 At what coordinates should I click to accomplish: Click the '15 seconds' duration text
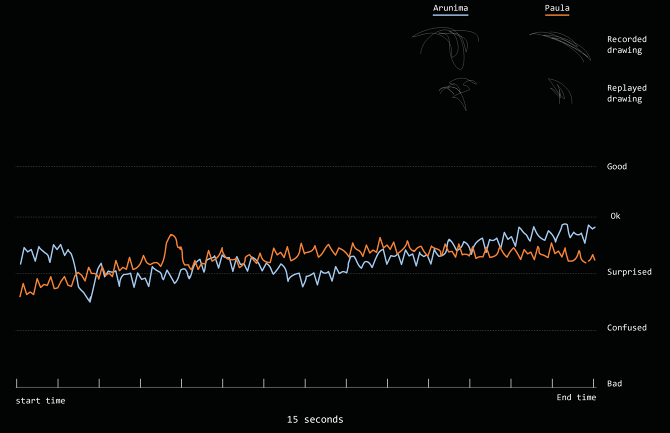(x=315, y=419)
